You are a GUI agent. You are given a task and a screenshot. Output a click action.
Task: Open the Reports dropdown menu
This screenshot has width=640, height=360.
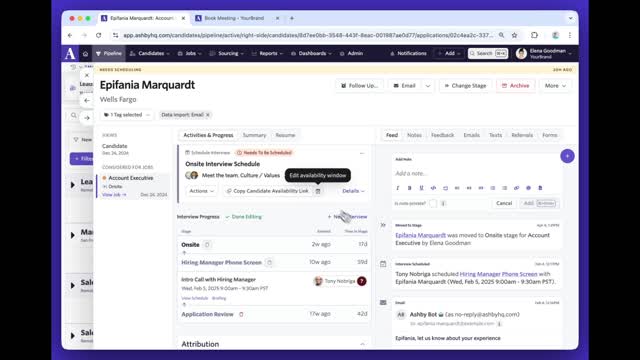267,53
